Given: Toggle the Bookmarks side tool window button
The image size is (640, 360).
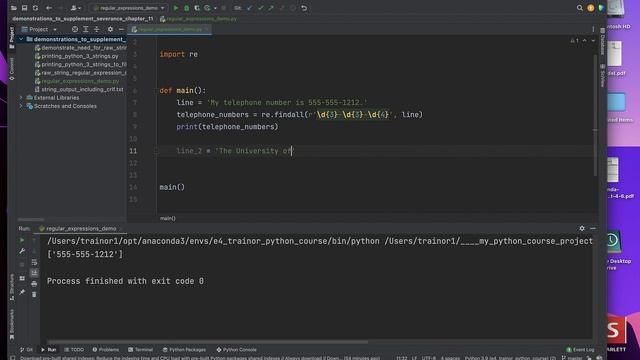Looking at the screenshot, I should tap(11, 324).
